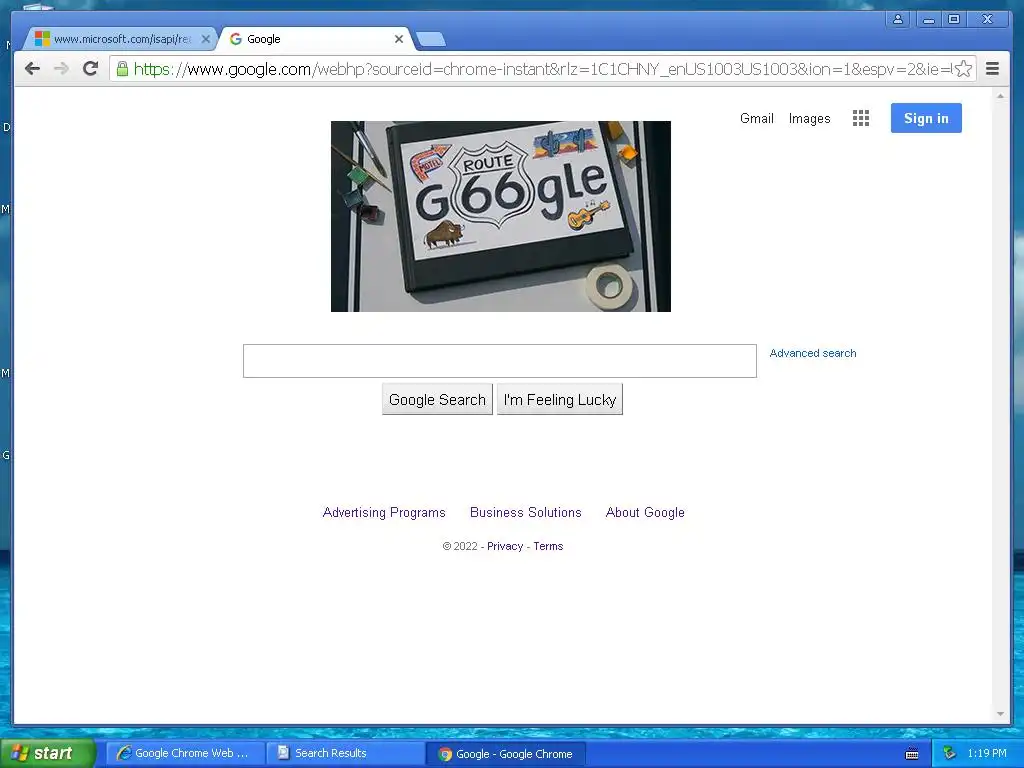The width and height of the screenshot is (1024, 768).
Task: Open the Google apps grid
Action: 861,118
